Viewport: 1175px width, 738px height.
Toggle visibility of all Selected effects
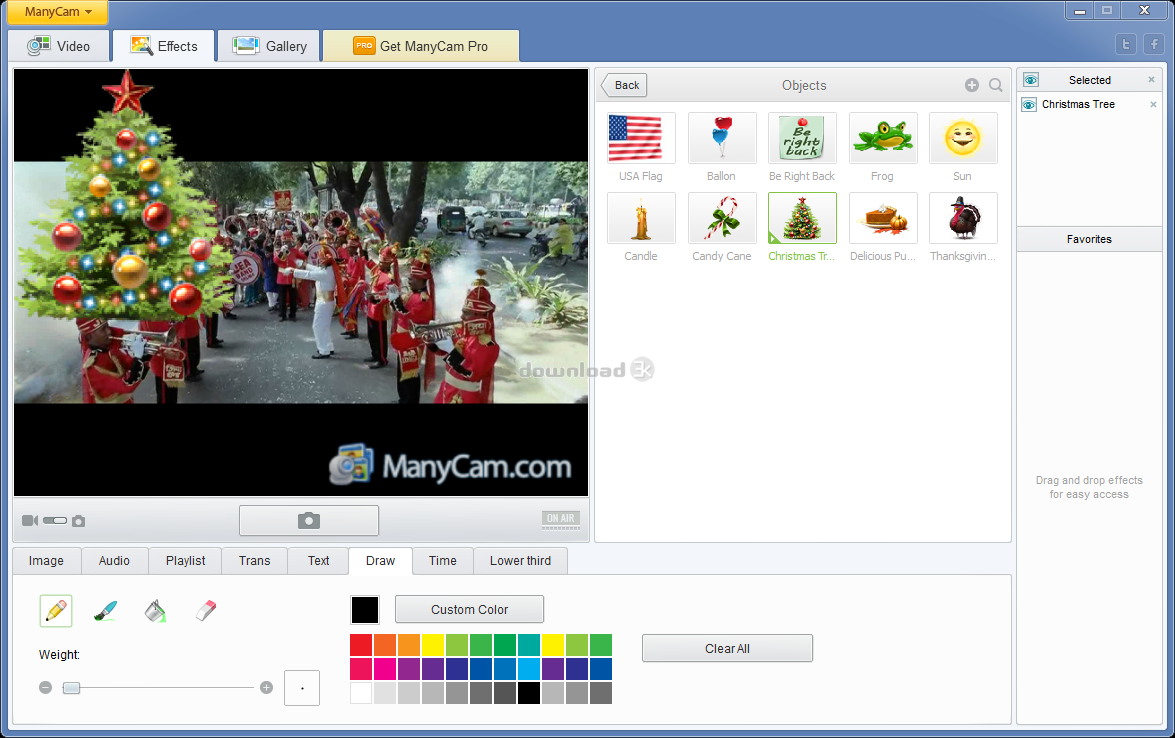coord(1031,80)
